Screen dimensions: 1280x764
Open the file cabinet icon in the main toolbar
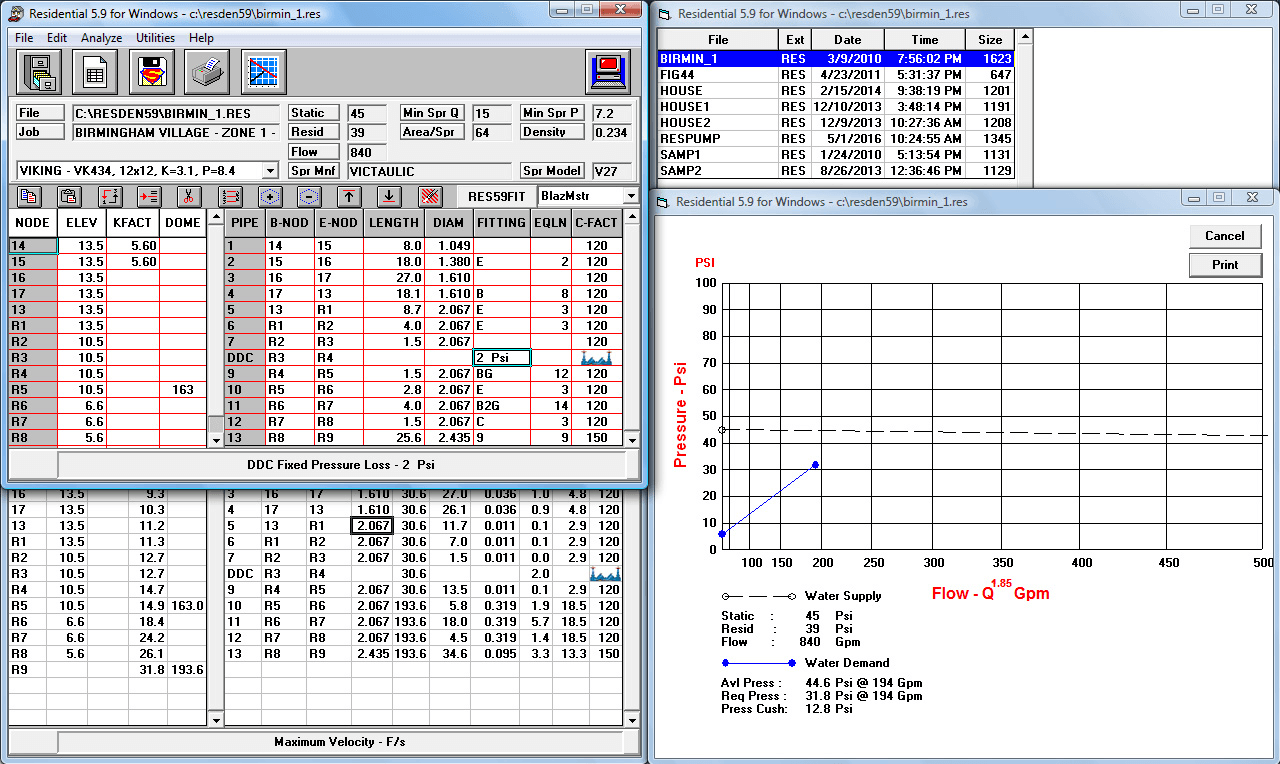(x=40, y=72)
